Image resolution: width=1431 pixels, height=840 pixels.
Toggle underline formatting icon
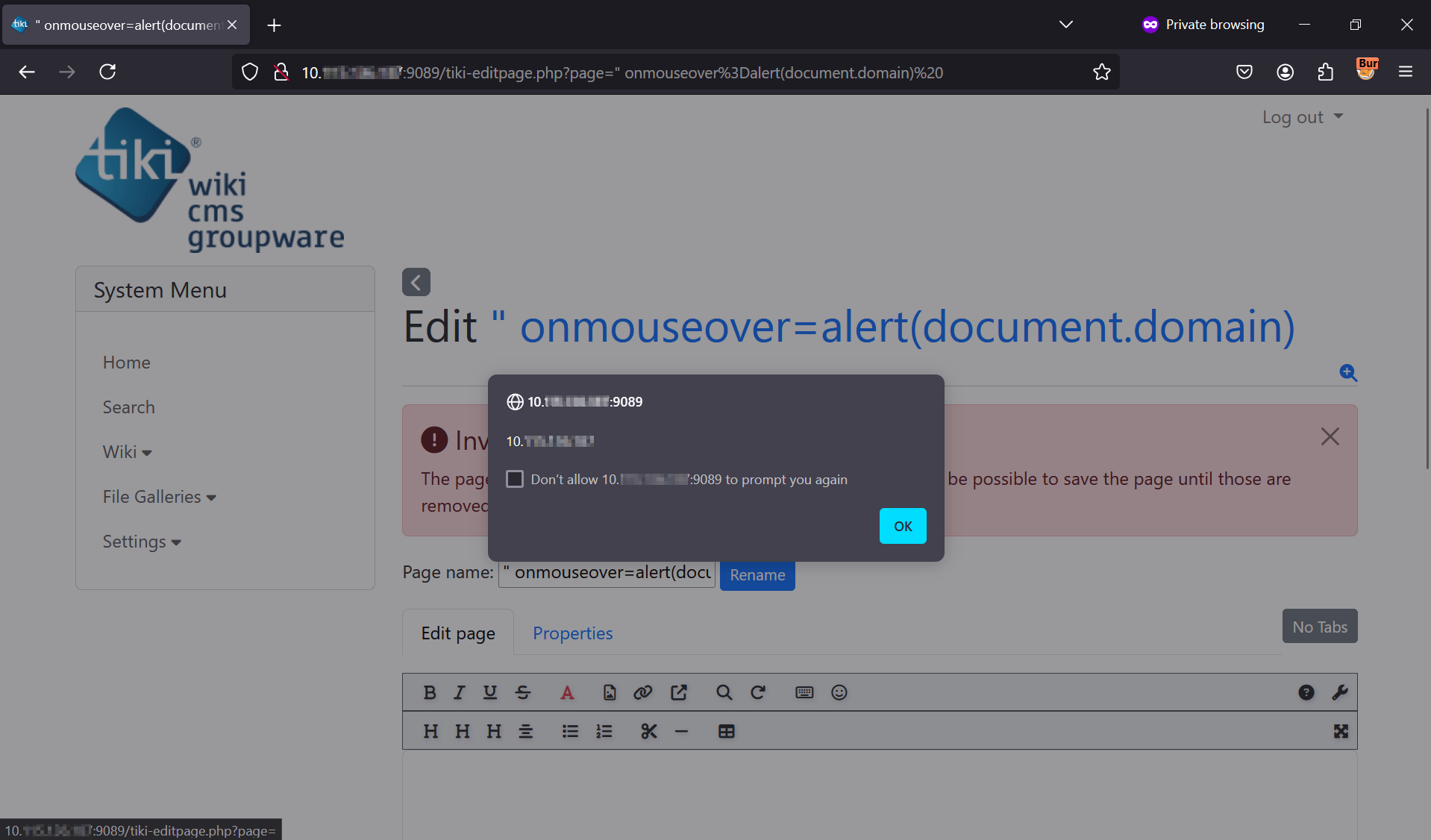(x=489, y=692)
